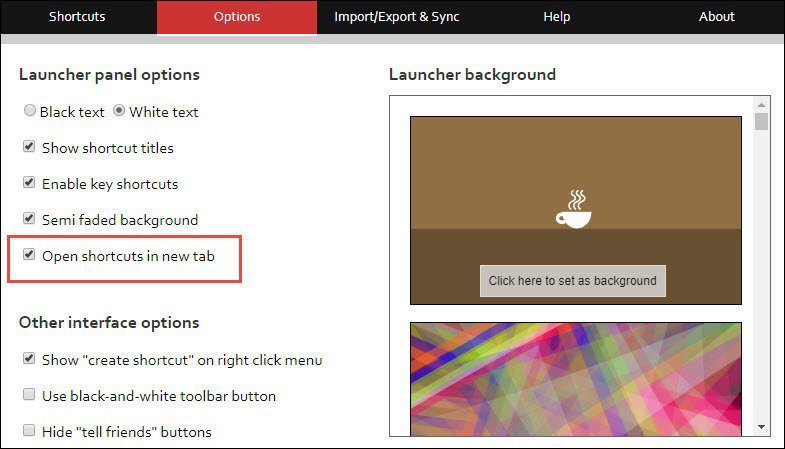Image resolution: width=785 pixels, height=449 pixels.
Task: Click the Launcher background heading
Action: point(472,75)
